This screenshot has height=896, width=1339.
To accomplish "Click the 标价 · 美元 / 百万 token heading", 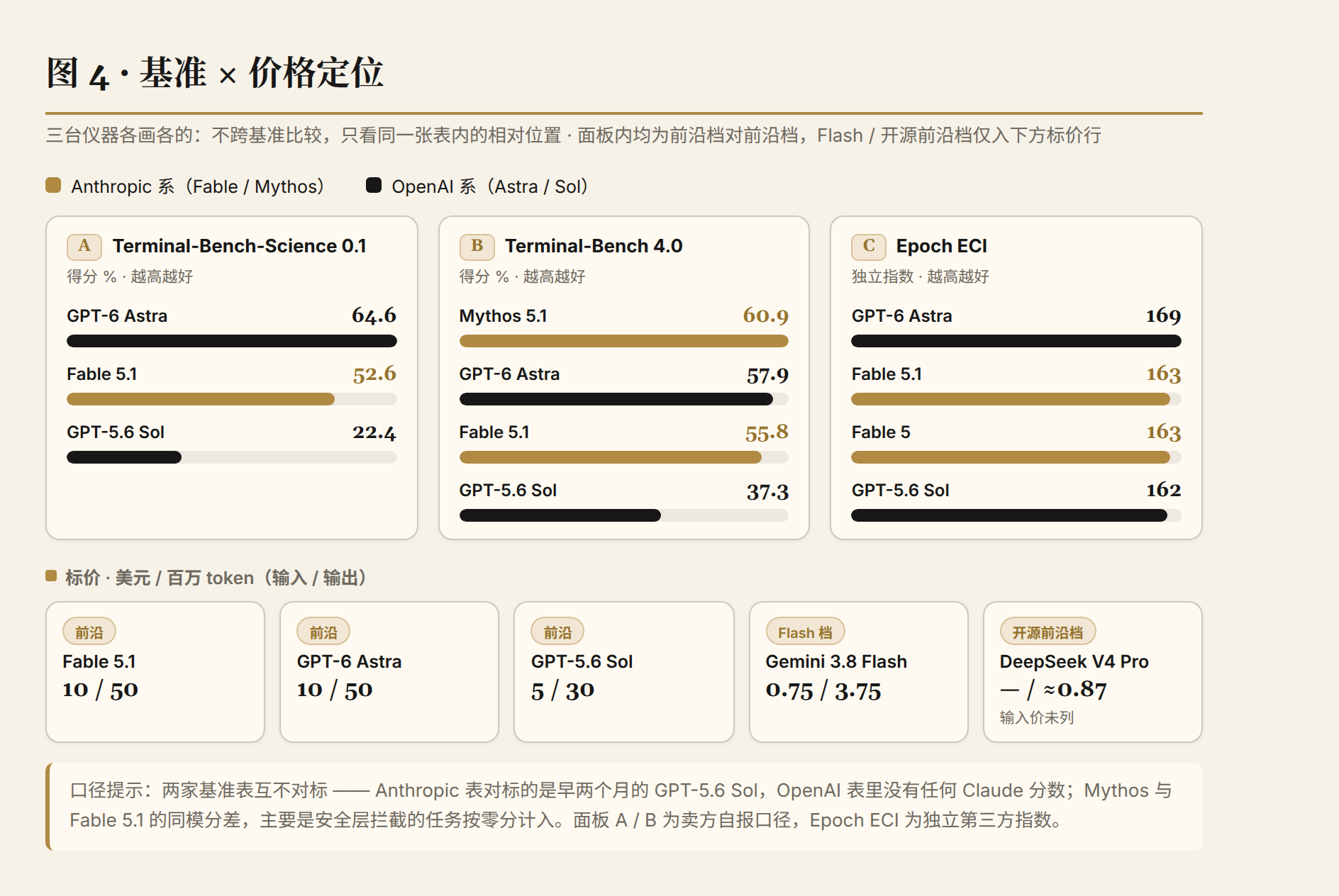I will 216,578.
